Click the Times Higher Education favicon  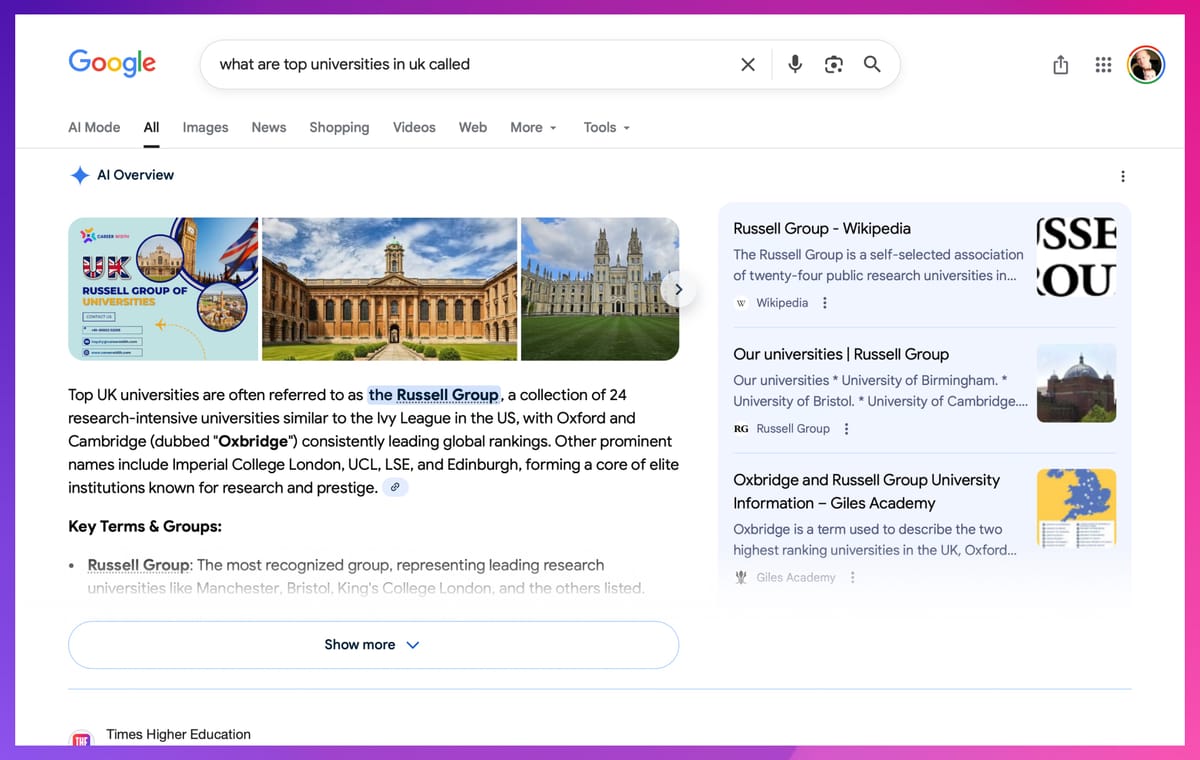click(81, 739)
